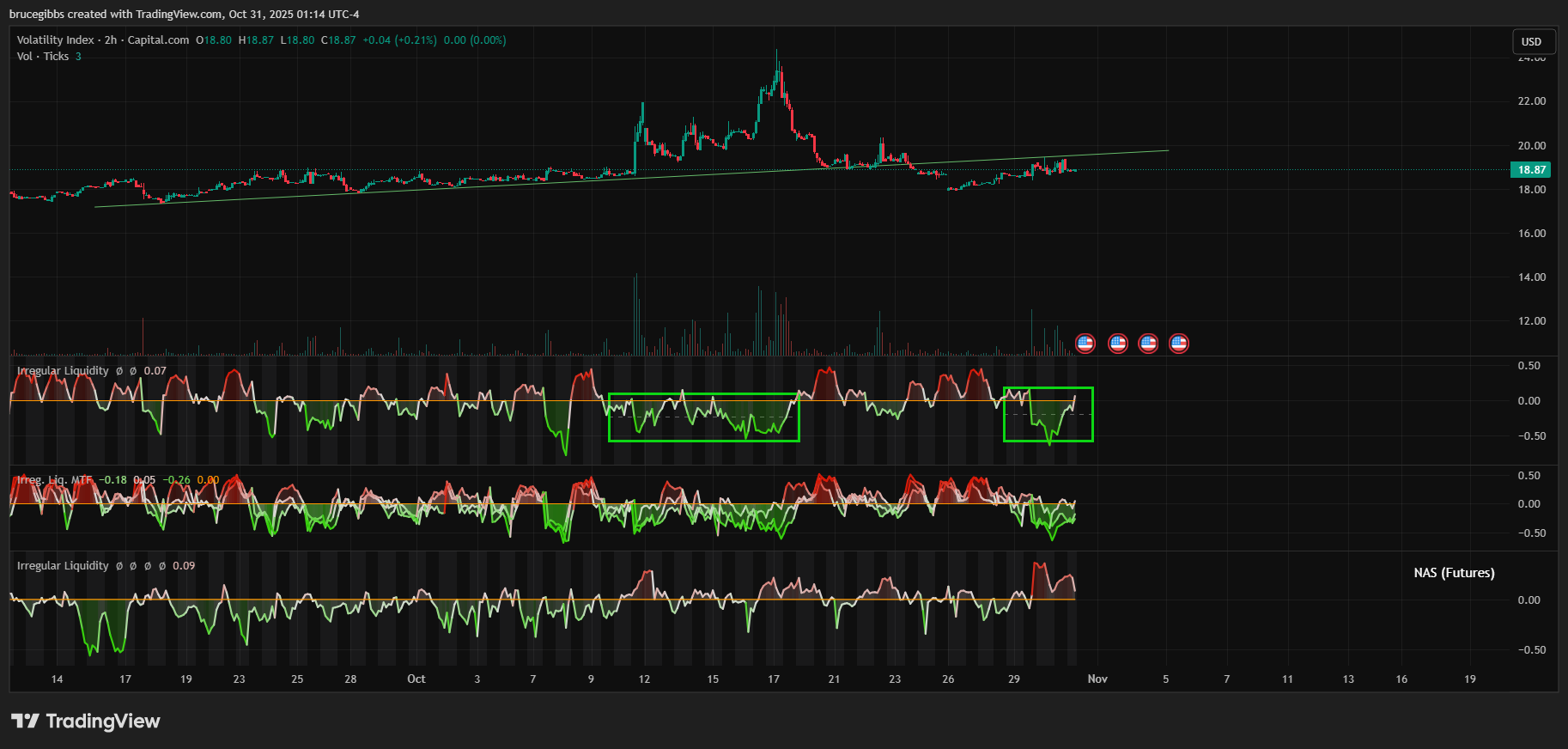Image resolution: width=1568 pixels, height=749 pixels.
Task: Open the USD currency selector
Action: coord(1531,41)
